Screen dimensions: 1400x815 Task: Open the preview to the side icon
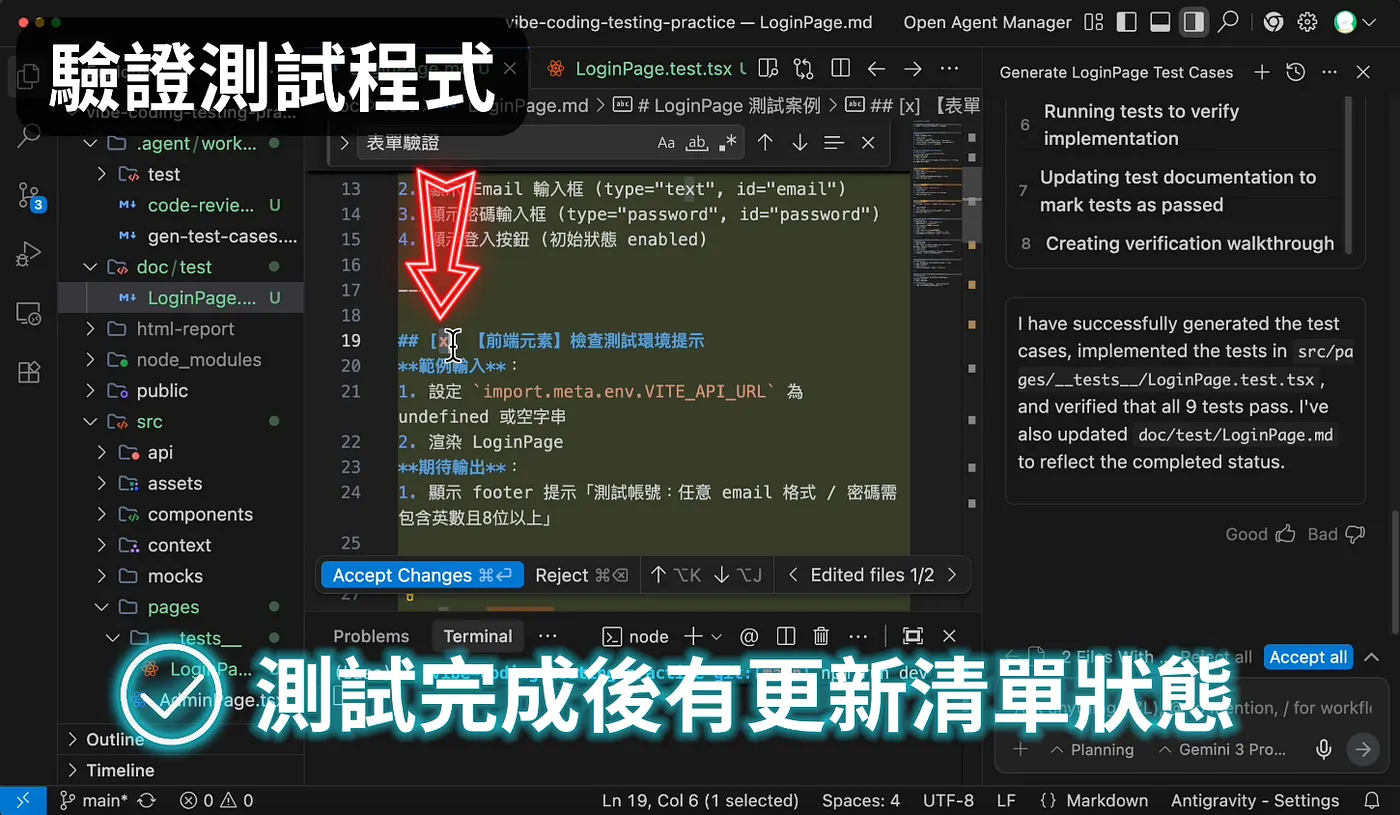tap(768, 69)
